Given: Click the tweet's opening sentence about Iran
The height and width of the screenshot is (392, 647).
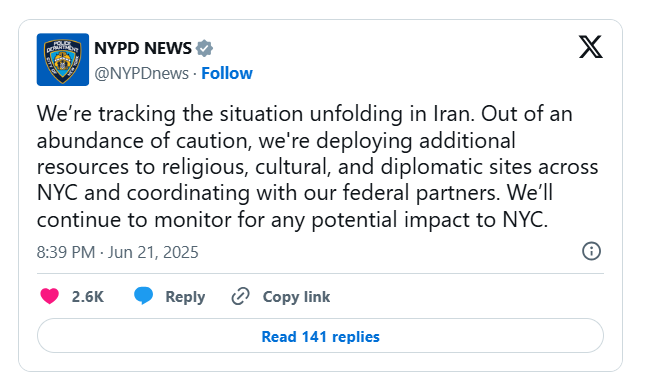Looking at the screenshot, I should [256, 114].
